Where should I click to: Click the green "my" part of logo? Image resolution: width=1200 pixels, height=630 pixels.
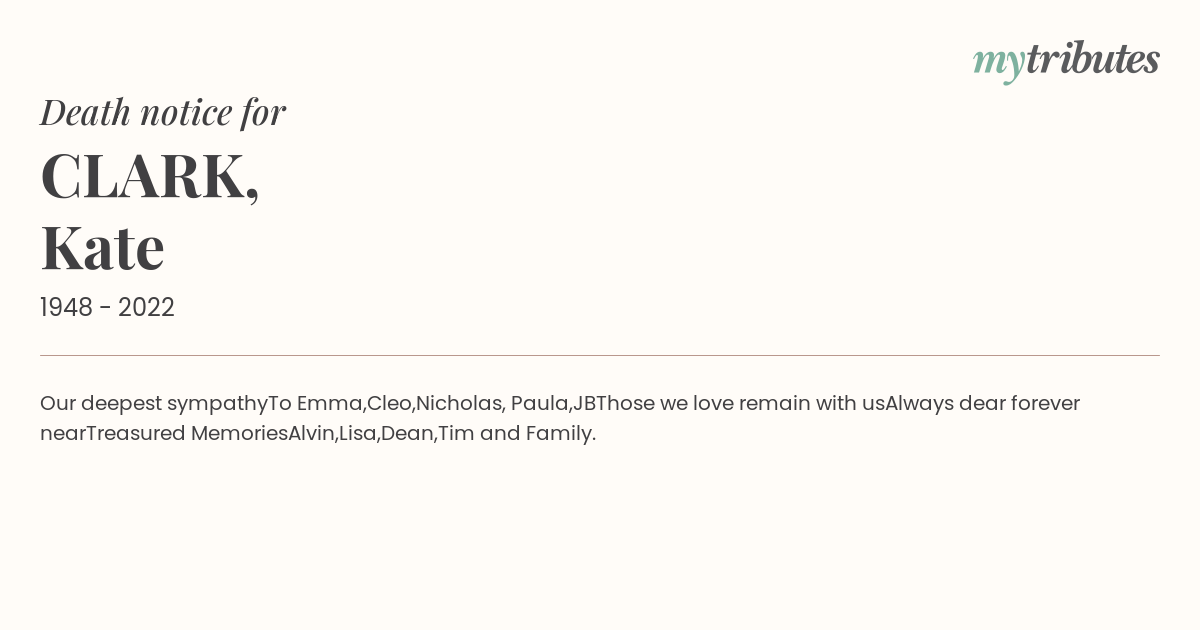(x=999, y=63)
